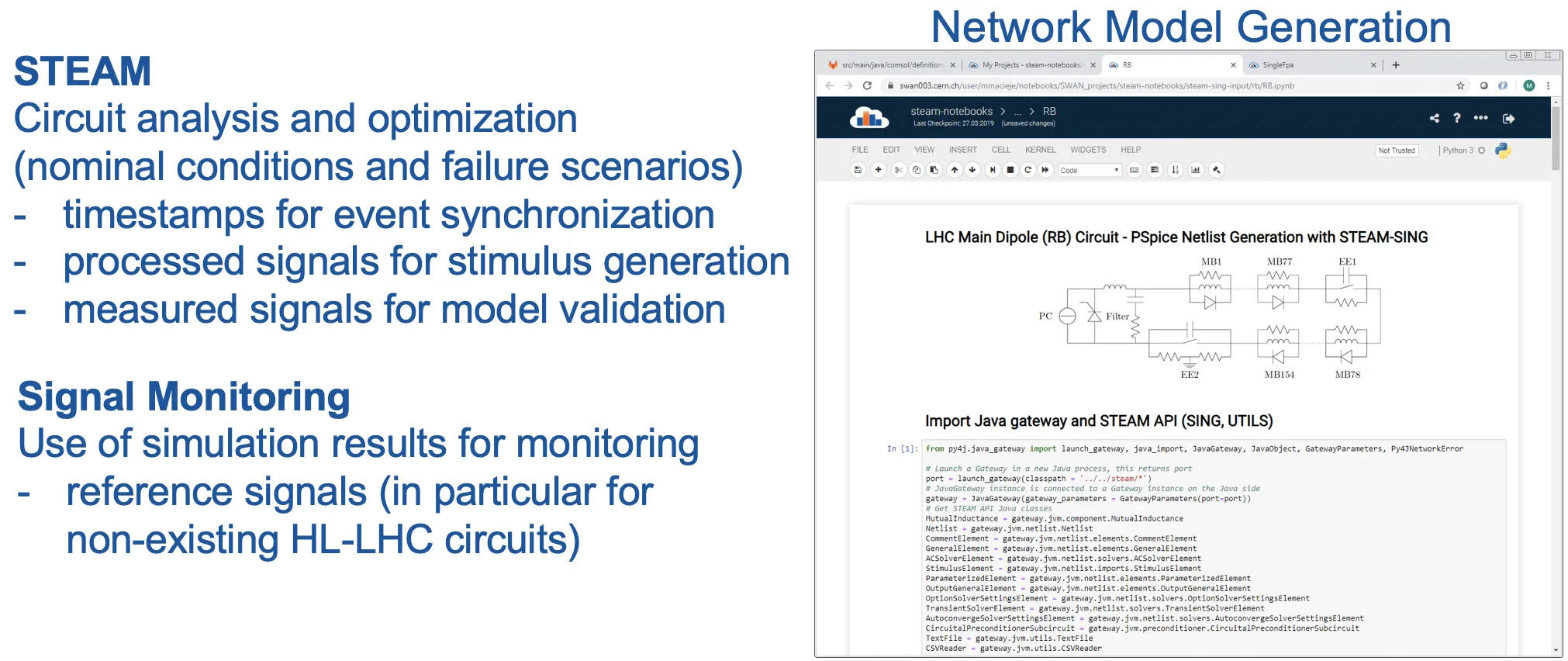Open the CELL menu
This screenshot has width=1568, height=661.
1001,150
